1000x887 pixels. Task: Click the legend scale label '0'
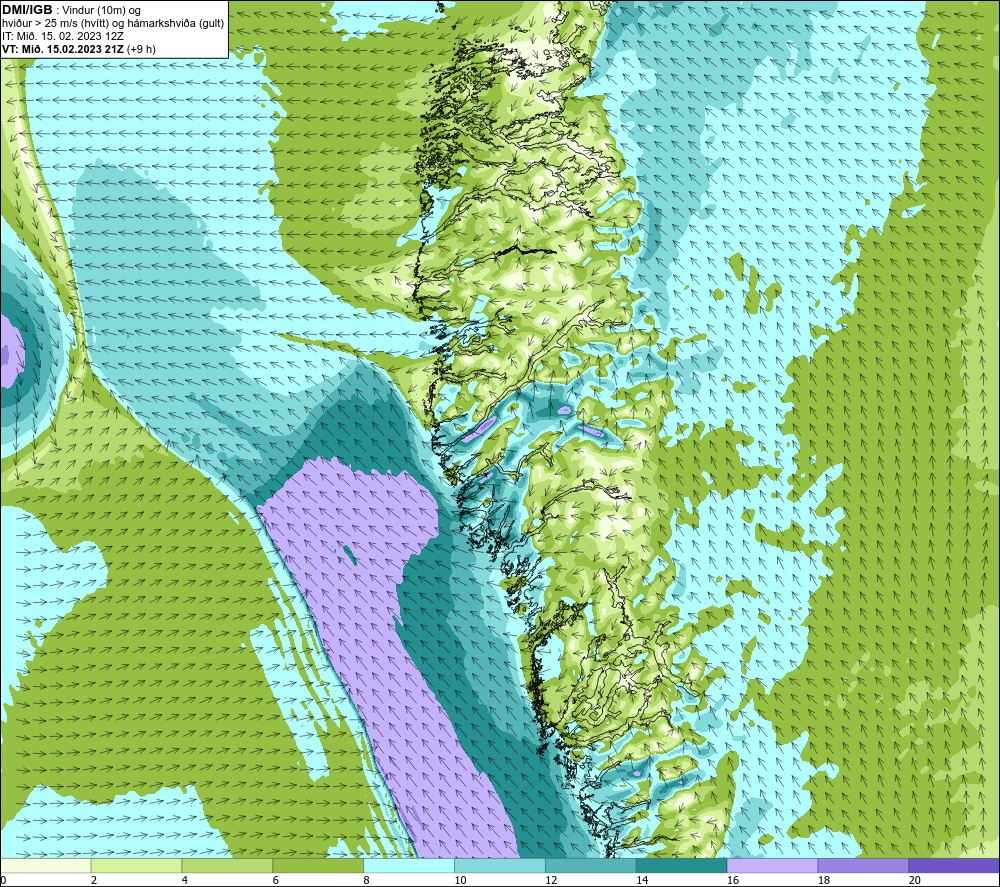tap(3, 880)
